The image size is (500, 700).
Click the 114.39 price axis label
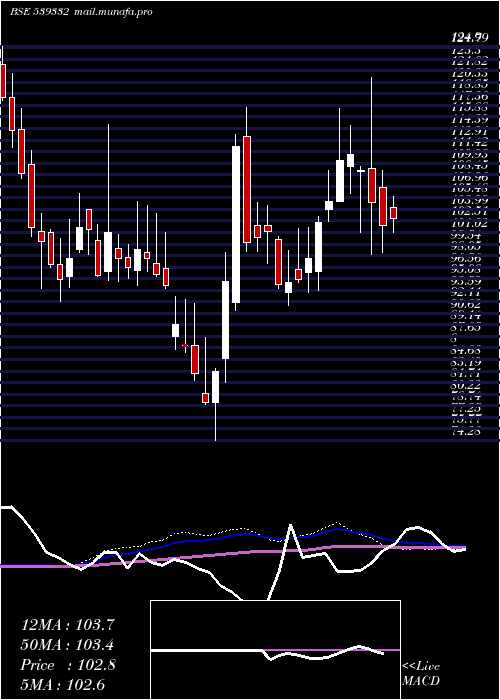(x=471, y=120)
